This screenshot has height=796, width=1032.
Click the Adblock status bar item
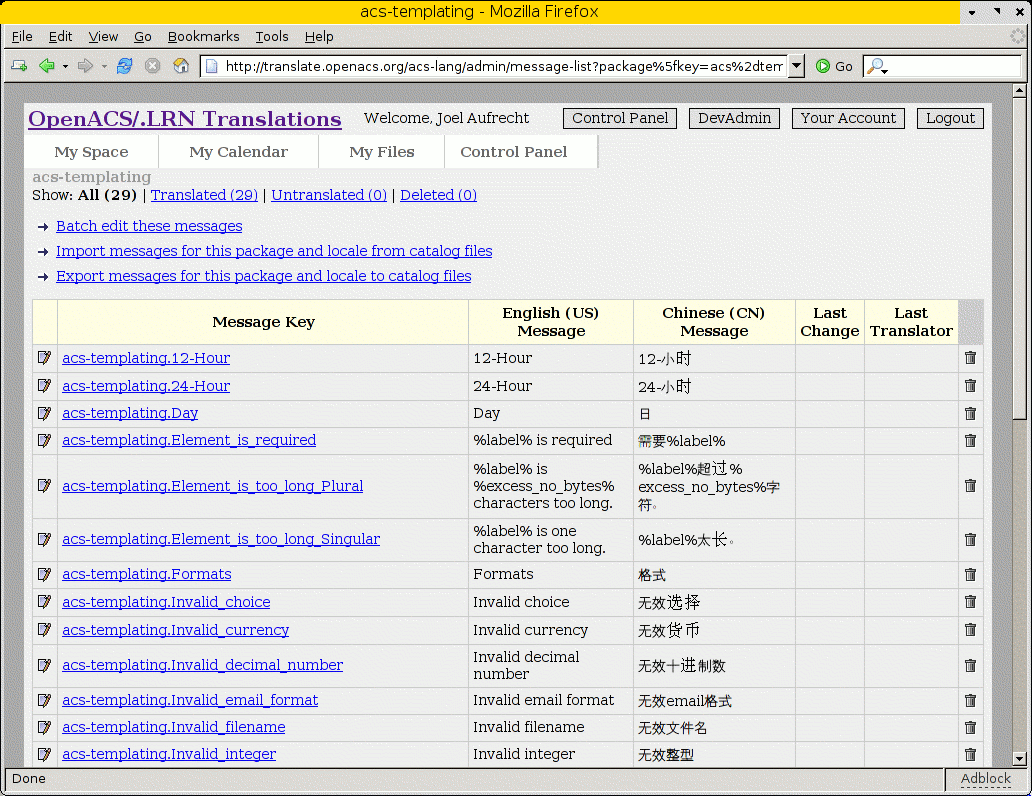pos(985,779)
